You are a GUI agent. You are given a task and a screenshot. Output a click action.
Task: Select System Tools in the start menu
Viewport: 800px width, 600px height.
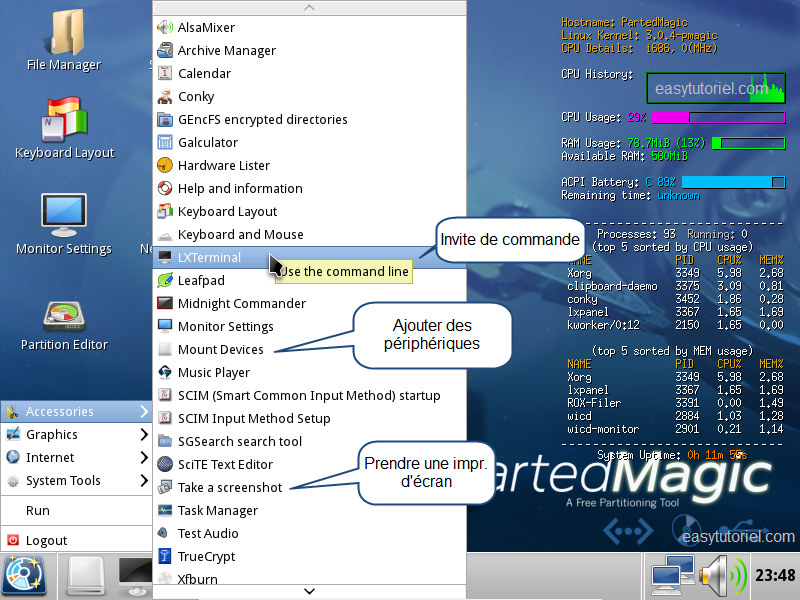[77, 480]
